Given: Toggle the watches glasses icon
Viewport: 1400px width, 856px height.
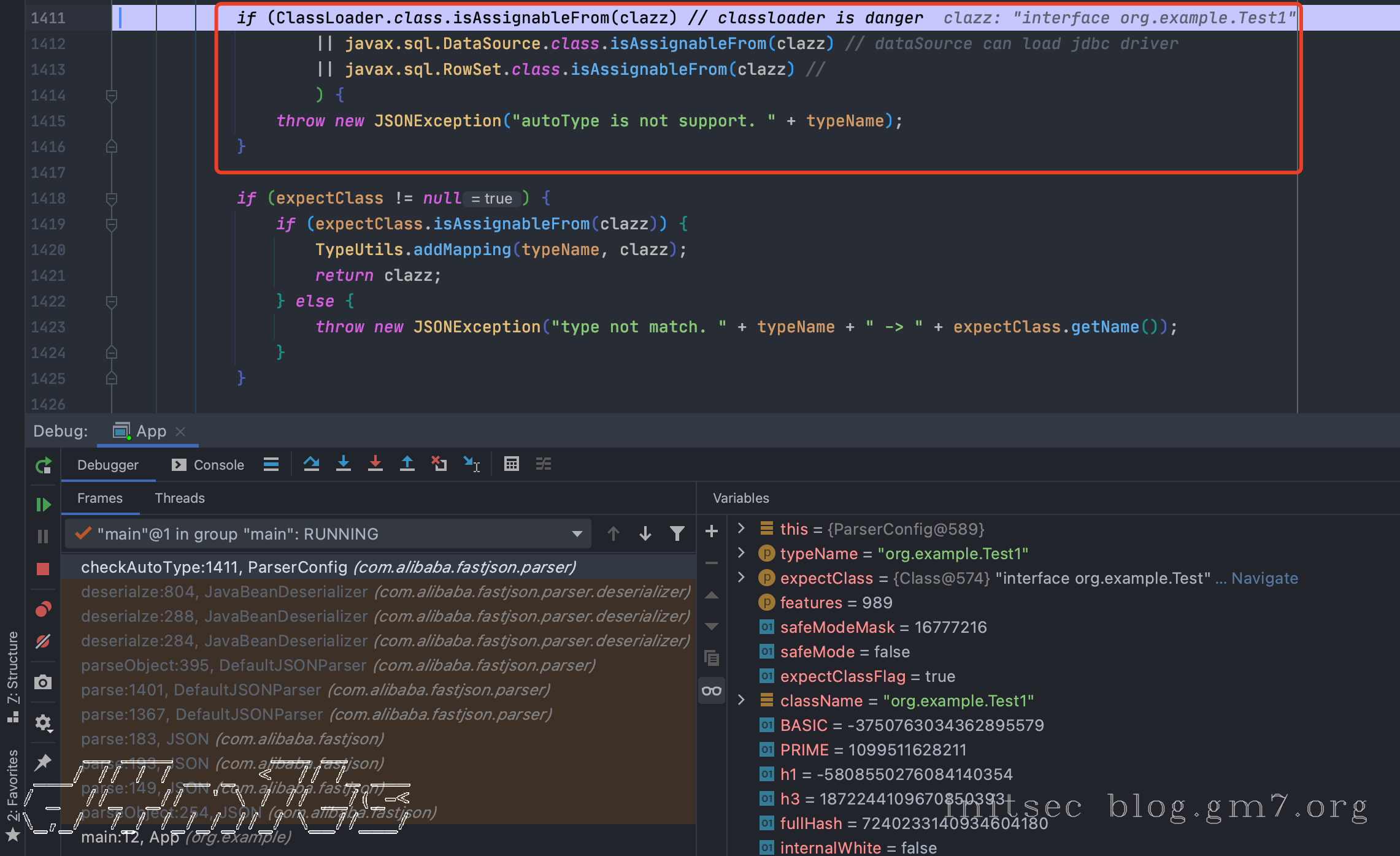Looking at the screenshot, I should point(712,691).
